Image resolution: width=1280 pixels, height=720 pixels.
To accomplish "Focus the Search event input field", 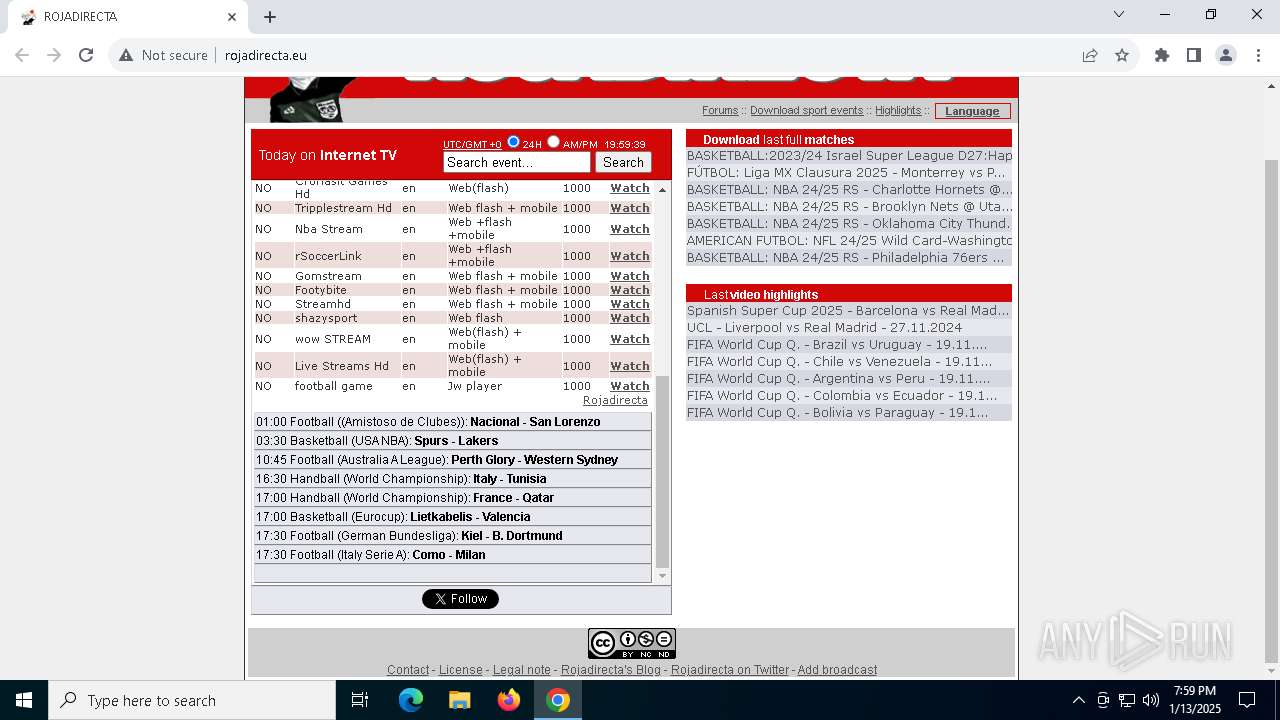I will tap(517, 162).
